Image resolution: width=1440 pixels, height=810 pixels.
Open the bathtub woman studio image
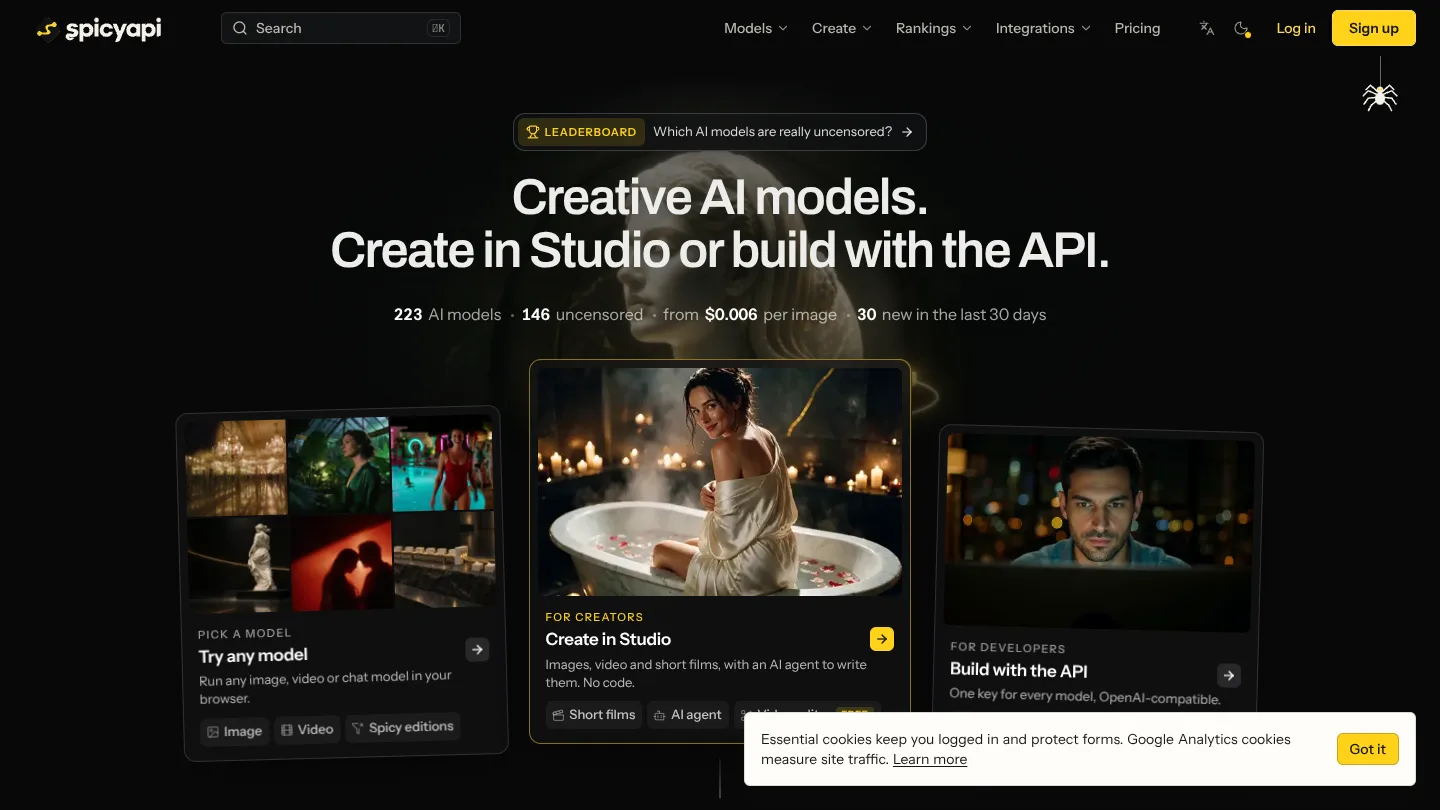[720, 482]
